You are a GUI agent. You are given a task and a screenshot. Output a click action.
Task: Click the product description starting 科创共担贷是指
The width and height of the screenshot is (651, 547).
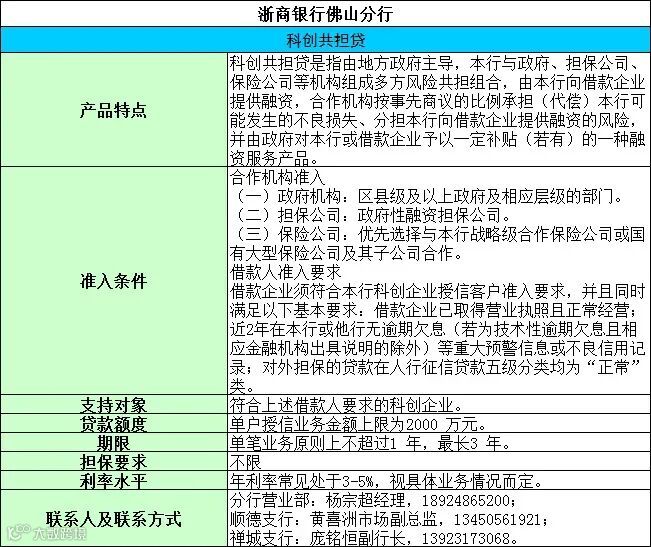click(x=438, y=110)
